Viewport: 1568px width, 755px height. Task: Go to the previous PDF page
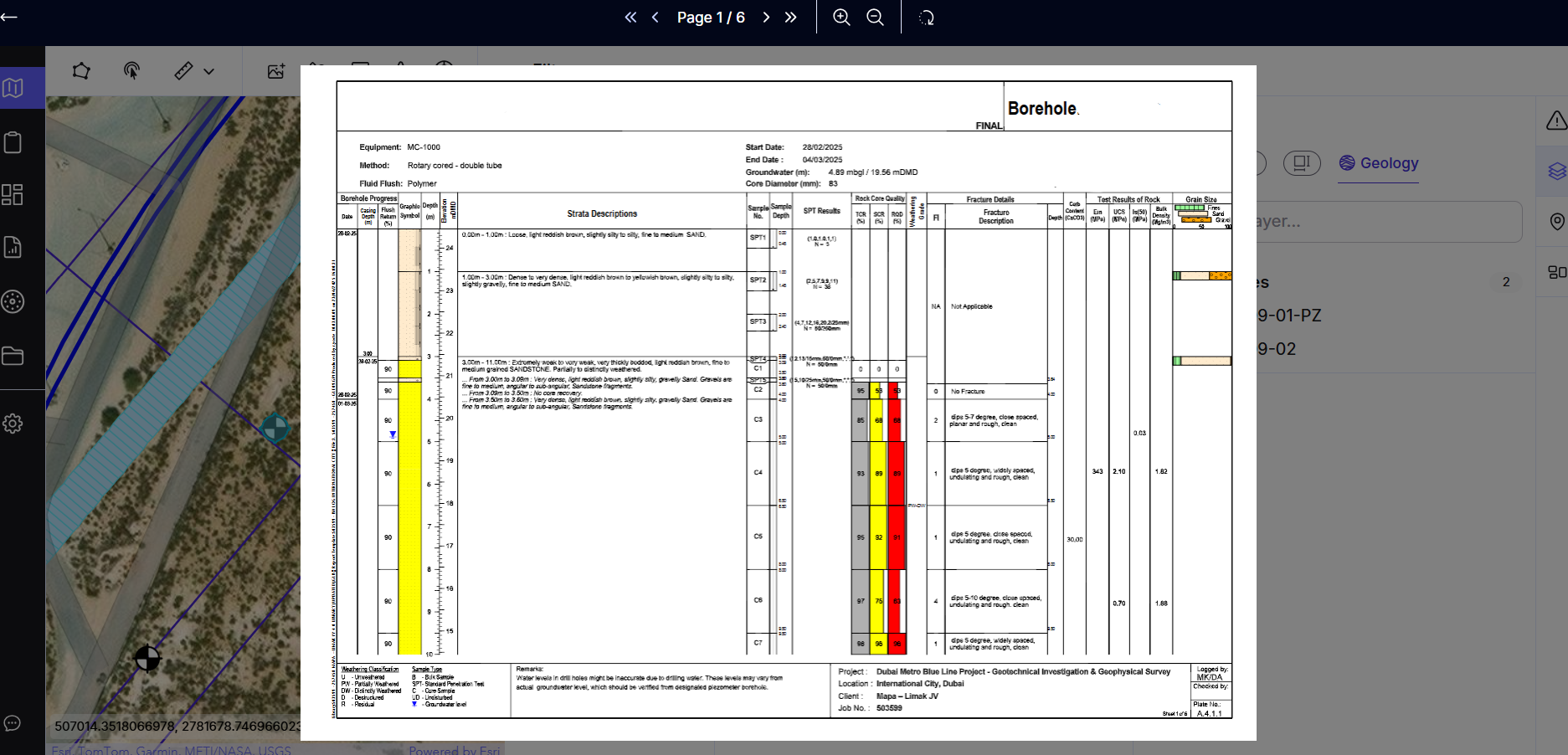[x=655, y=18]
